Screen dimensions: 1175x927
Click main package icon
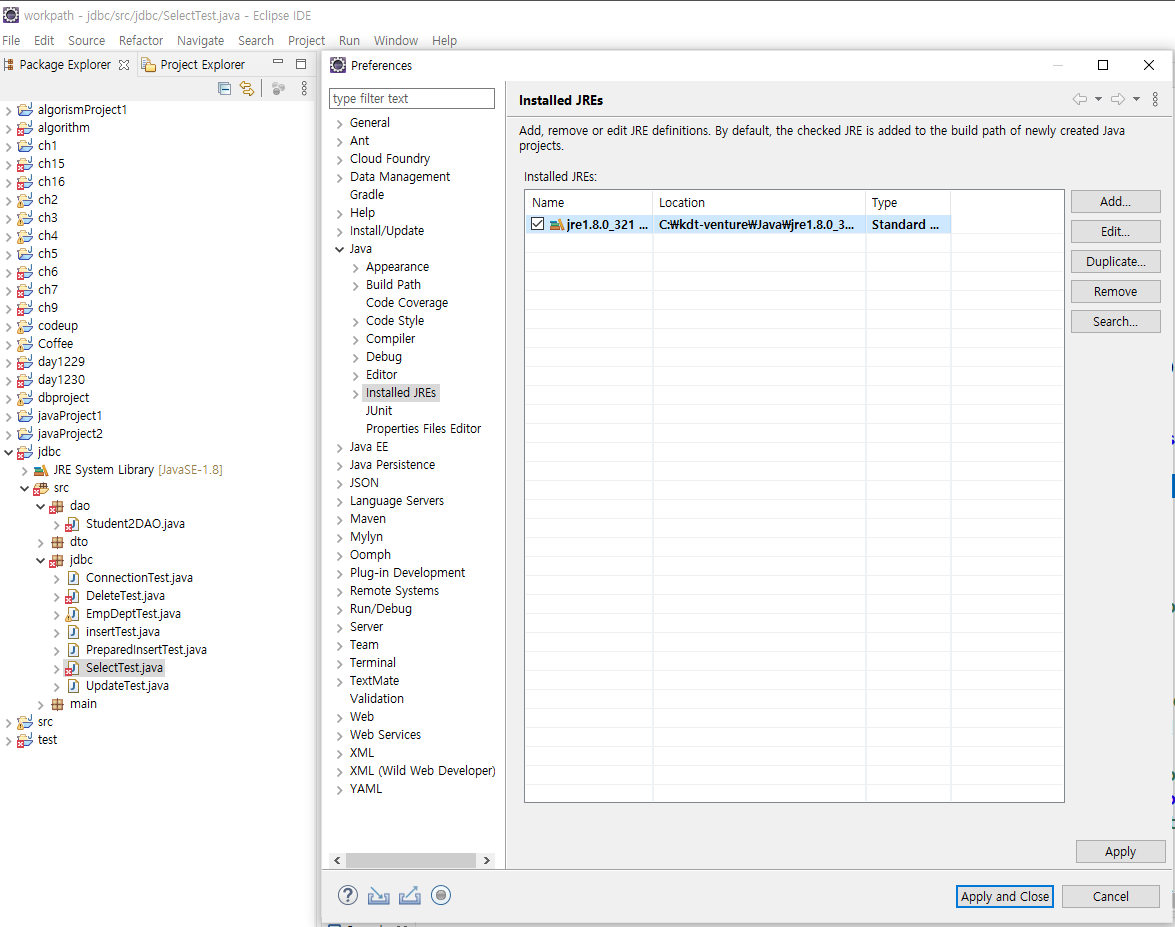click(x=57, y=704)
